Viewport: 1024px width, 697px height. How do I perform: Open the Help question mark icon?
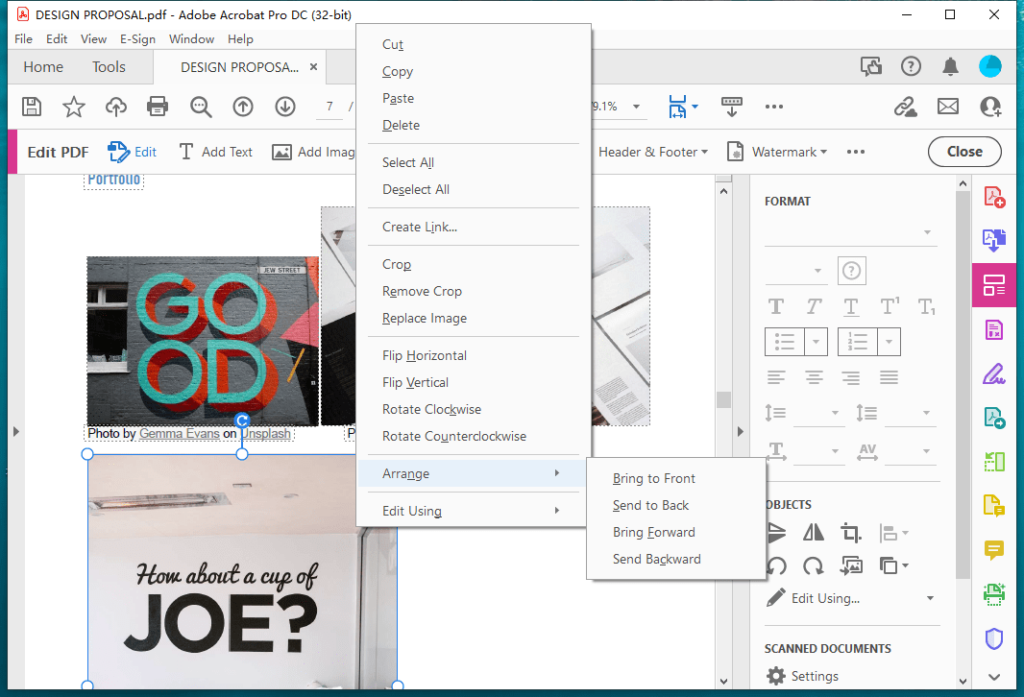pos(910,66)
